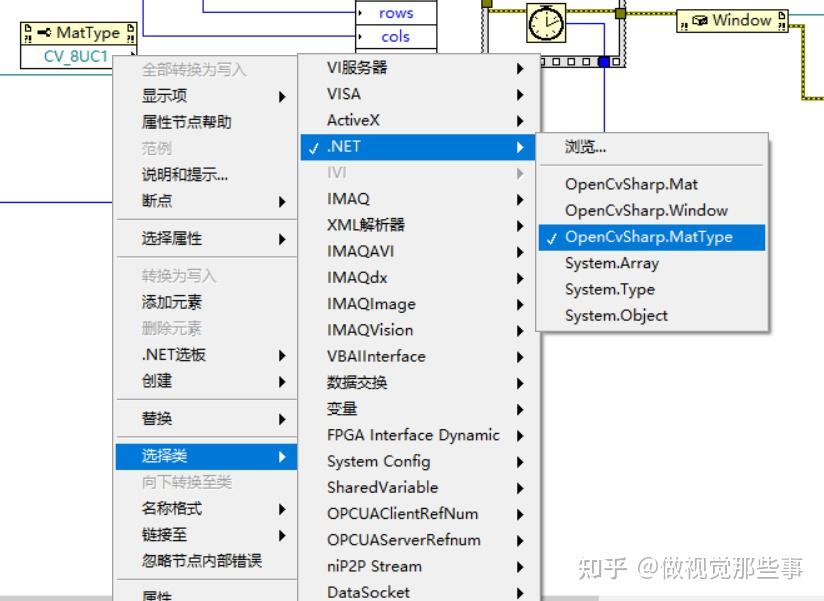Click the timer clock node icon

pos(546,23)
